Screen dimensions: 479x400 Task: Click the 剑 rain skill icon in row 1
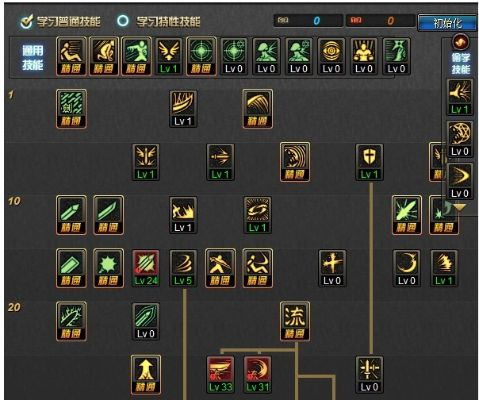coord(71,109)
